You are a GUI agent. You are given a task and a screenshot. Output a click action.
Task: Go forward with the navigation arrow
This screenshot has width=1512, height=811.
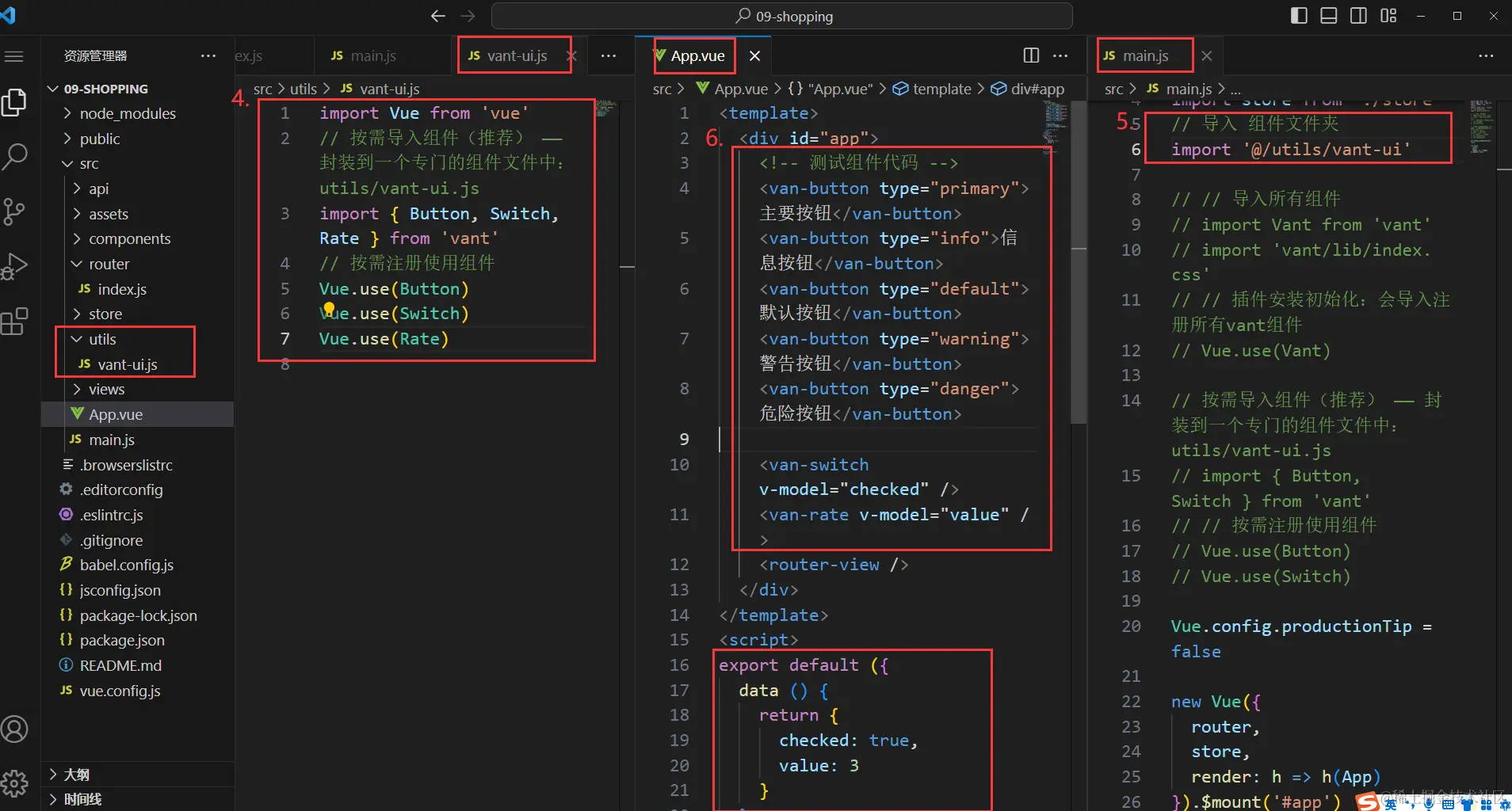click(468, 16)
